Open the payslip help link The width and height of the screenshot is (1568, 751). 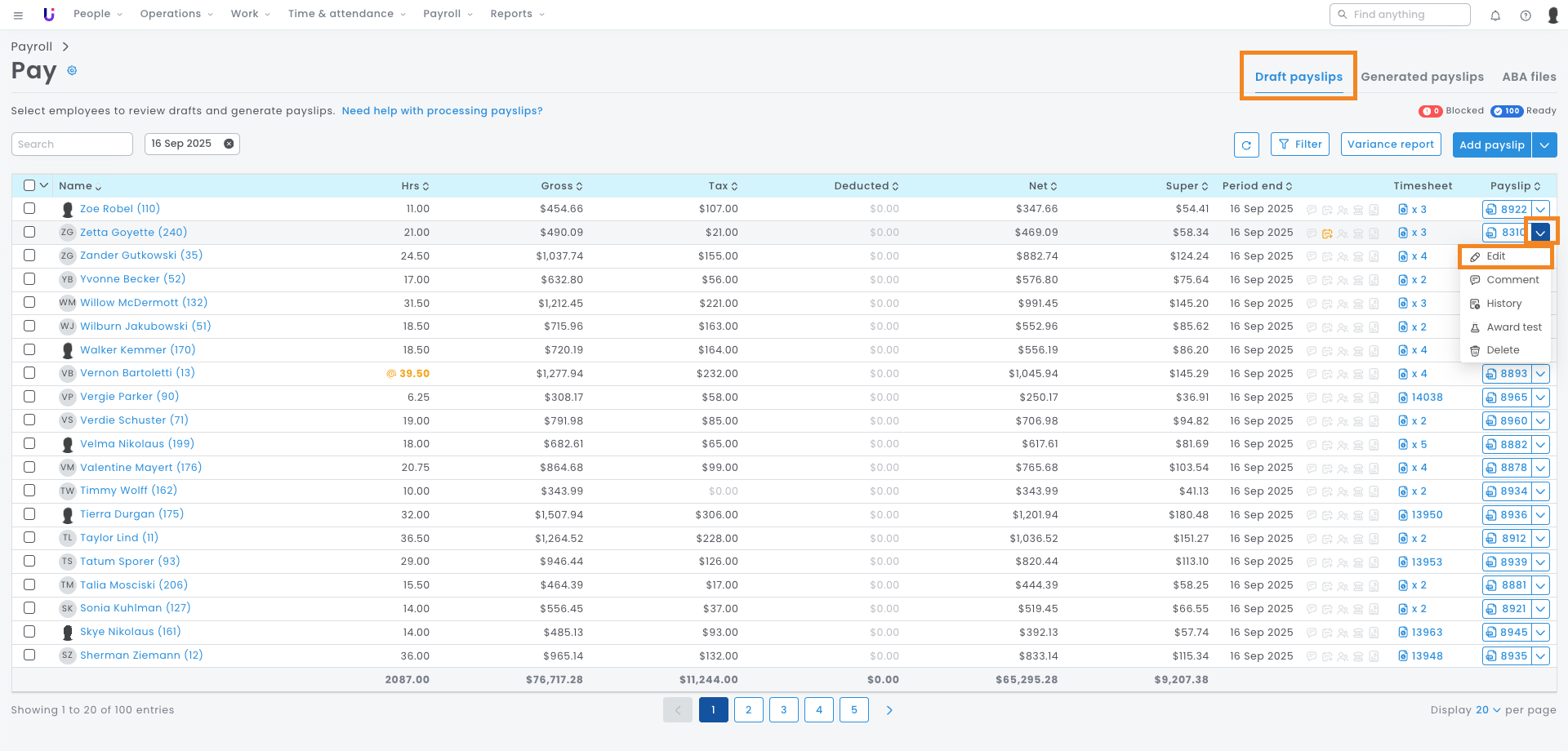pos(442,111)
